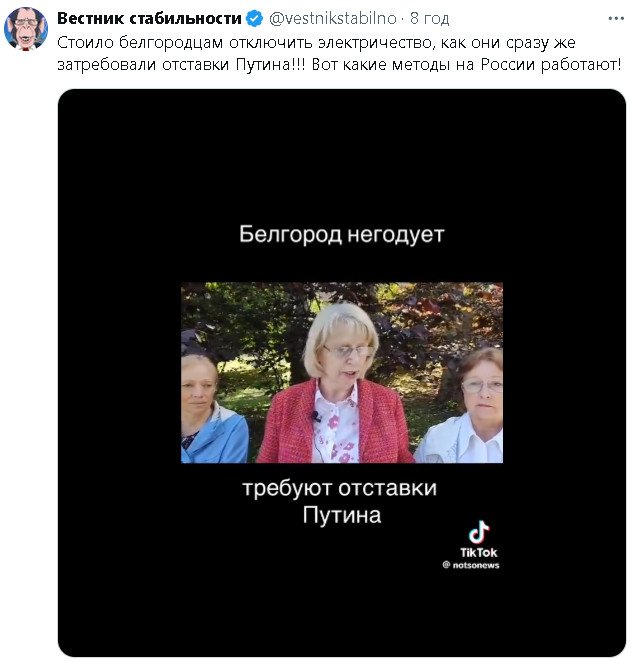Play the embedded video frame
This screenshot has height=661, width=634.
coord(342,373)
